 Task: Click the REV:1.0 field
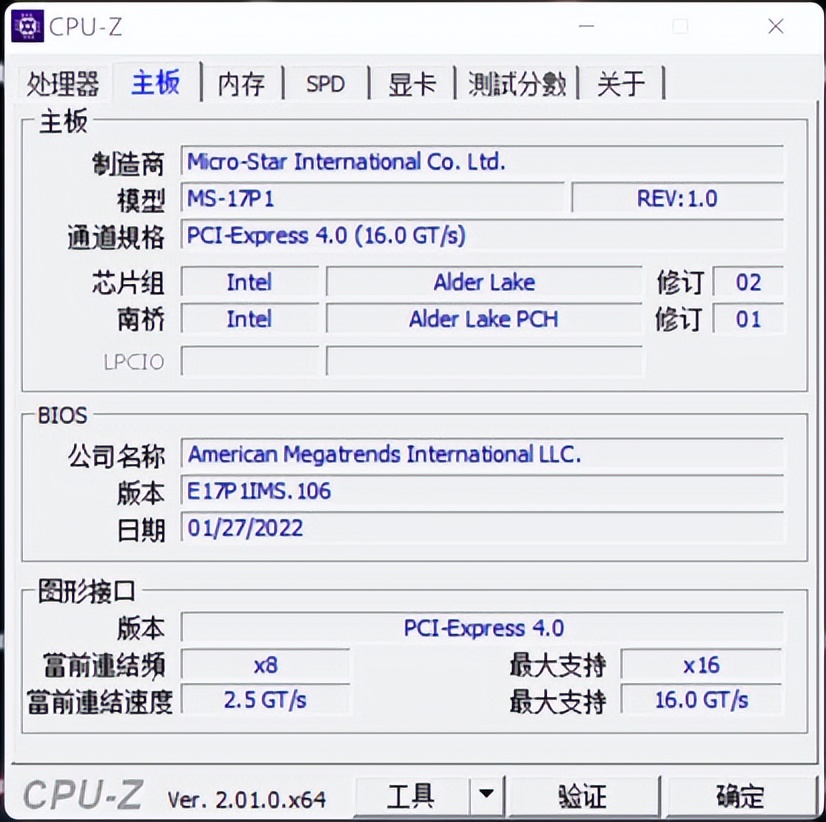(x=677, y=199)
